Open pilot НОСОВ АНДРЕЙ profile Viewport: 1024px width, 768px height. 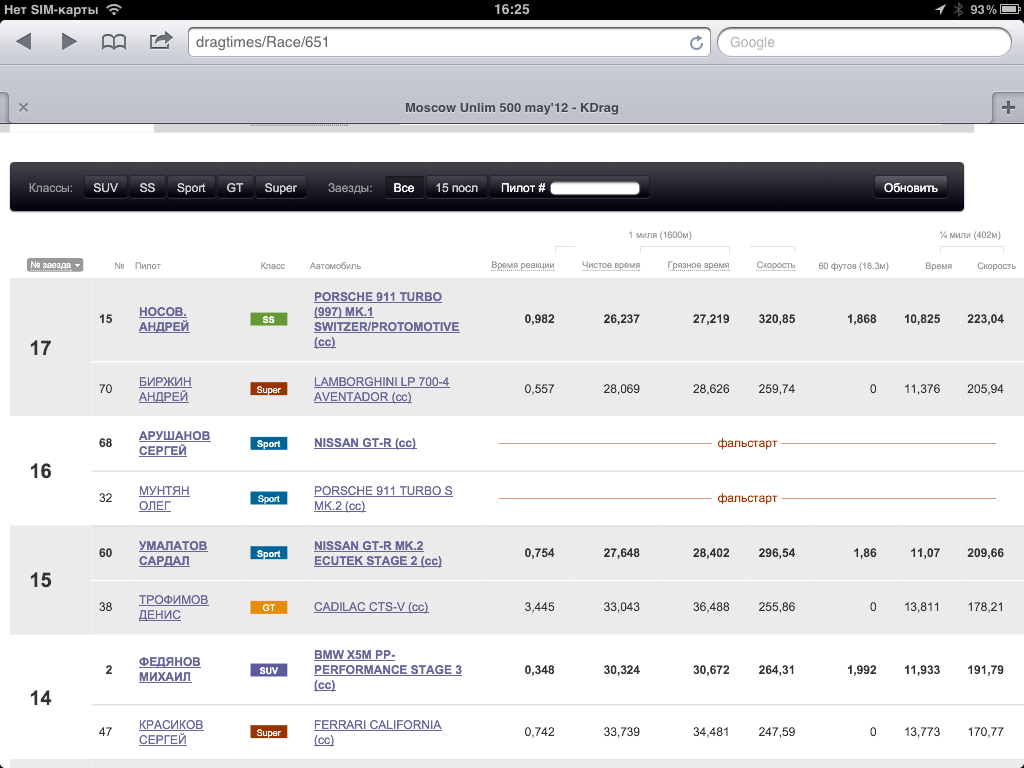(164, 319)
